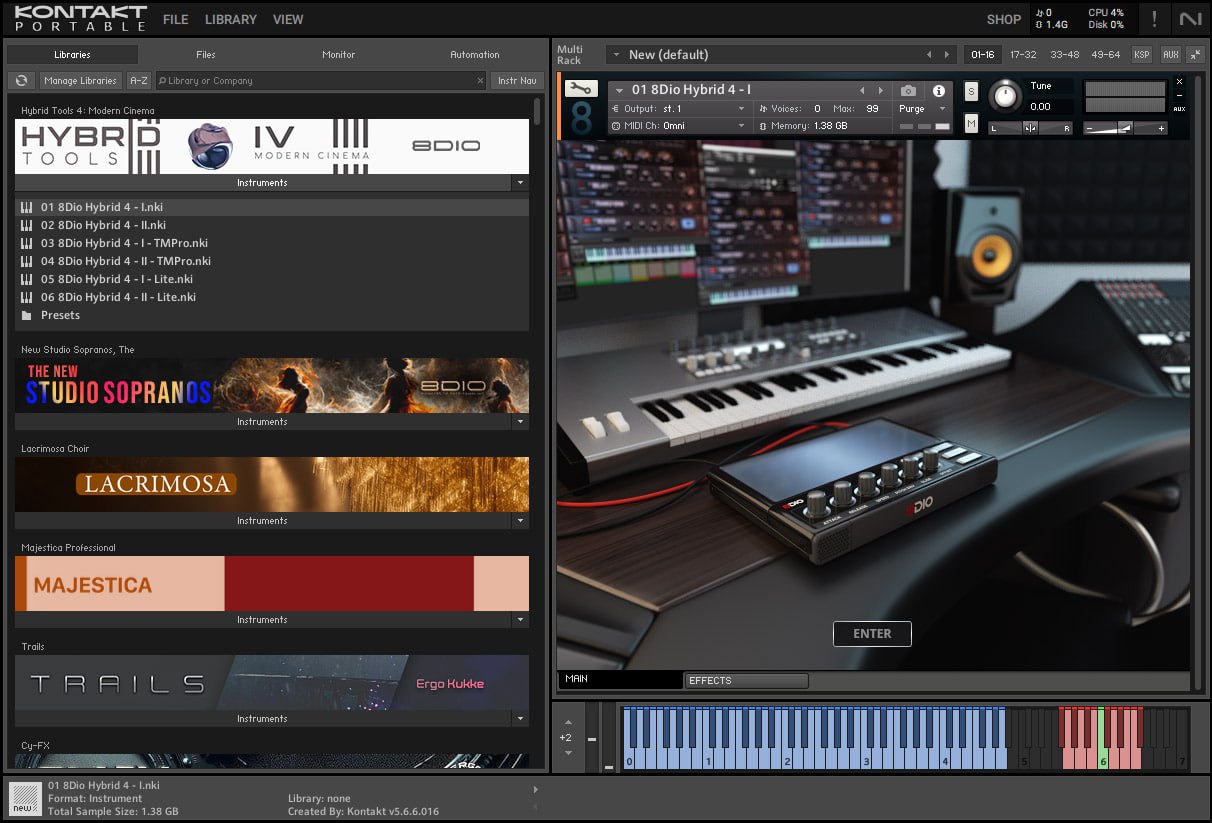Mute the instrument with the M button

click(971, 123)
